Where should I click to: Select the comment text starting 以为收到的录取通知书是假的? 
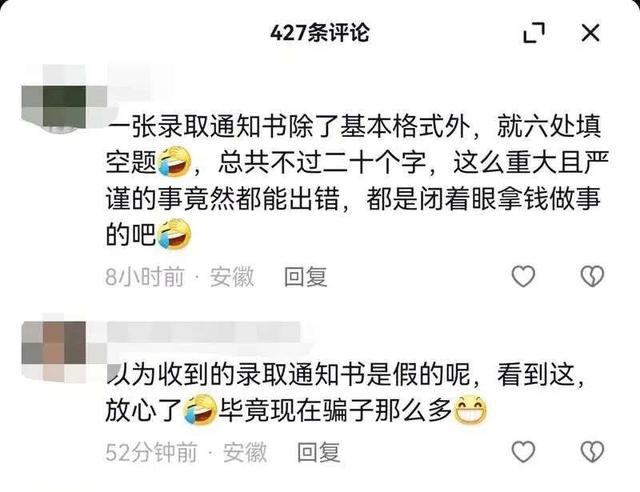[346, 392]
